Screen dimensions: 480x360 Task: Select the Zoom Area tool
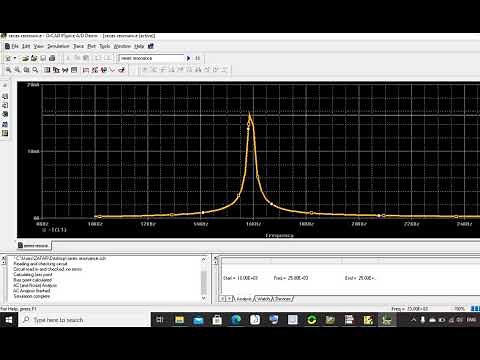click(x=26, y=70)
